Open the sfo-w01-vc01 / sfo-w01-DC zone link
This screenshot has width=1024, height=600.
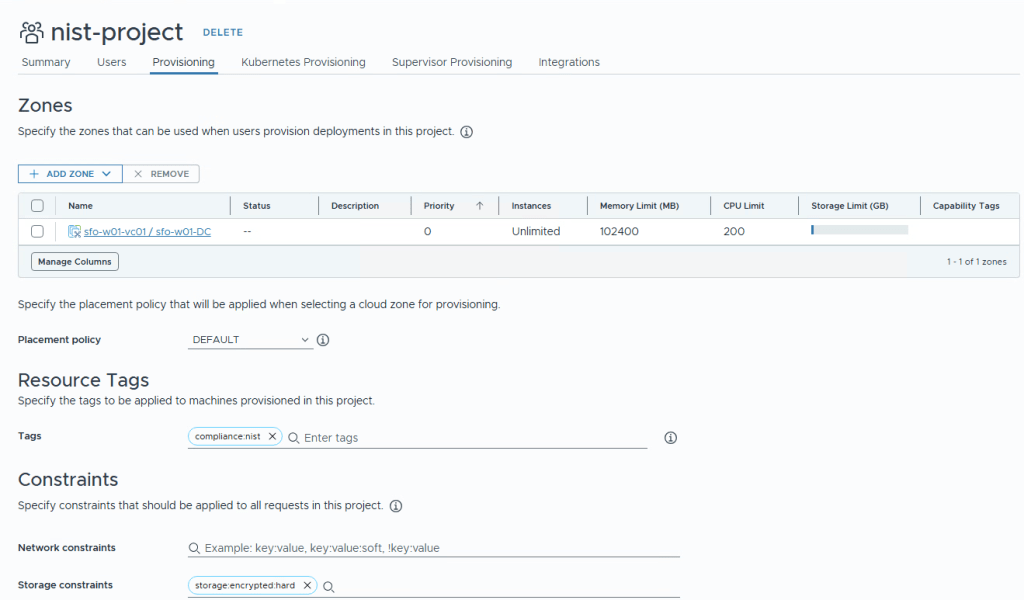click(147, 231)
